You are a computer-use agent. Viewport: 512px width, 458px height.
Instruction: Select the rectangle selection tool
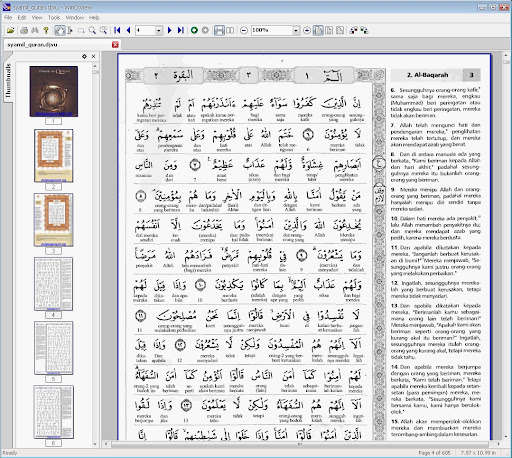[x=81, y=30]
